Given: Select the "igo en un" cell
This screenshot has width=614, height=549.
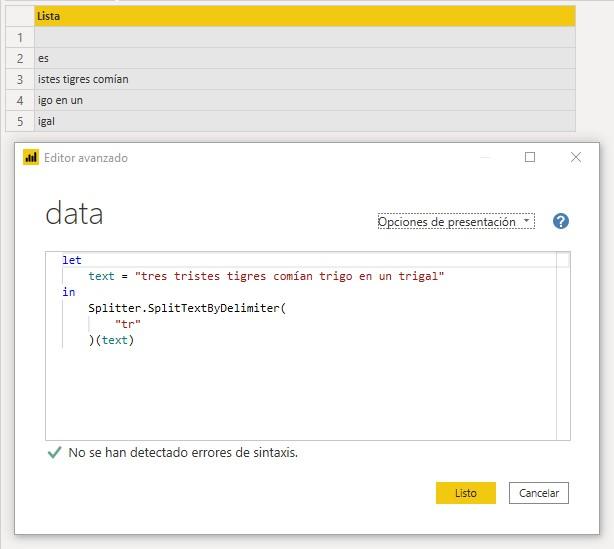Looking at the screenshot, I should coord(304,100).
